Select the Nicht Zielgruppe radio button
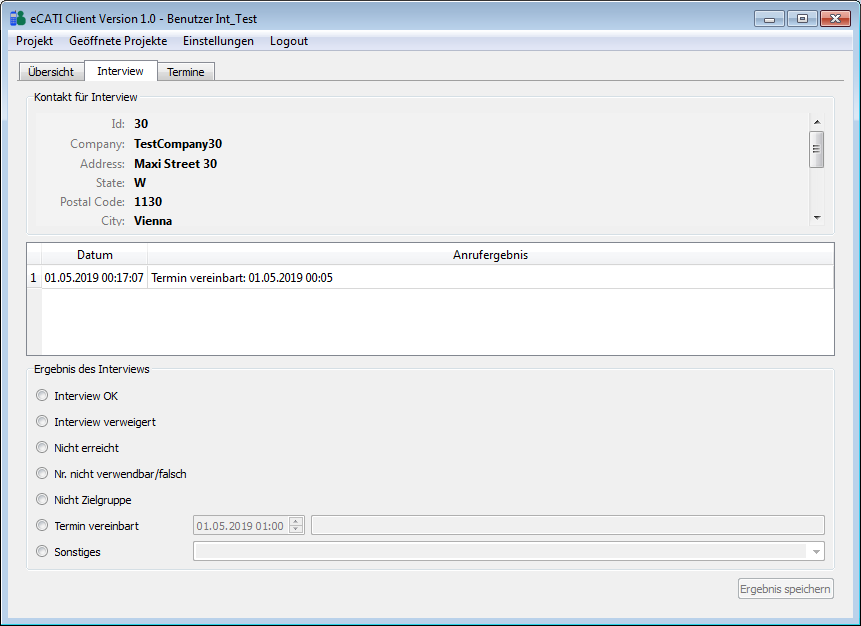The height and width of the screenshot is (626, 861). (42, 500)
